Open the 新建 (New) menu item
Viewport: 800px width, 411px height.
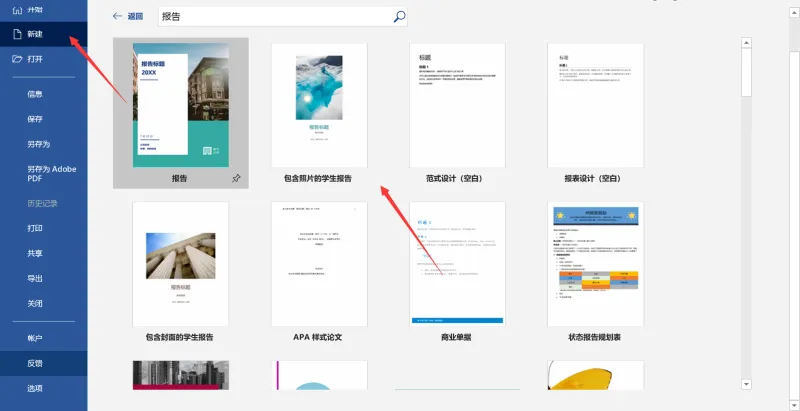click(x=43, y=34)
